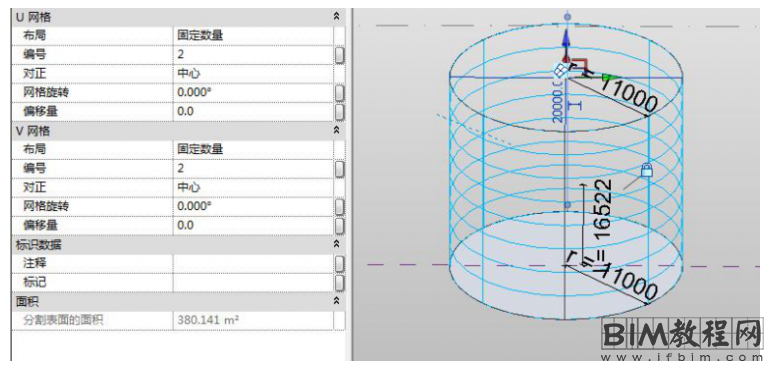Click the 注释 value field
Viewport: 769px width, 366px height.
coord(253,264)
